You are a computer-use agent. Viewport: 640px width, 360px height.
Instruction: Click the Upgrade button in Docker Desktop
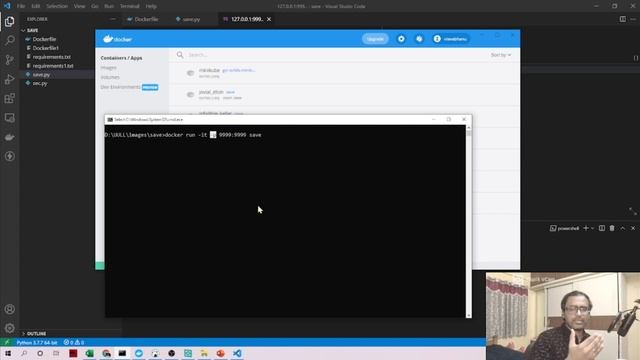(x=375, y=39)
